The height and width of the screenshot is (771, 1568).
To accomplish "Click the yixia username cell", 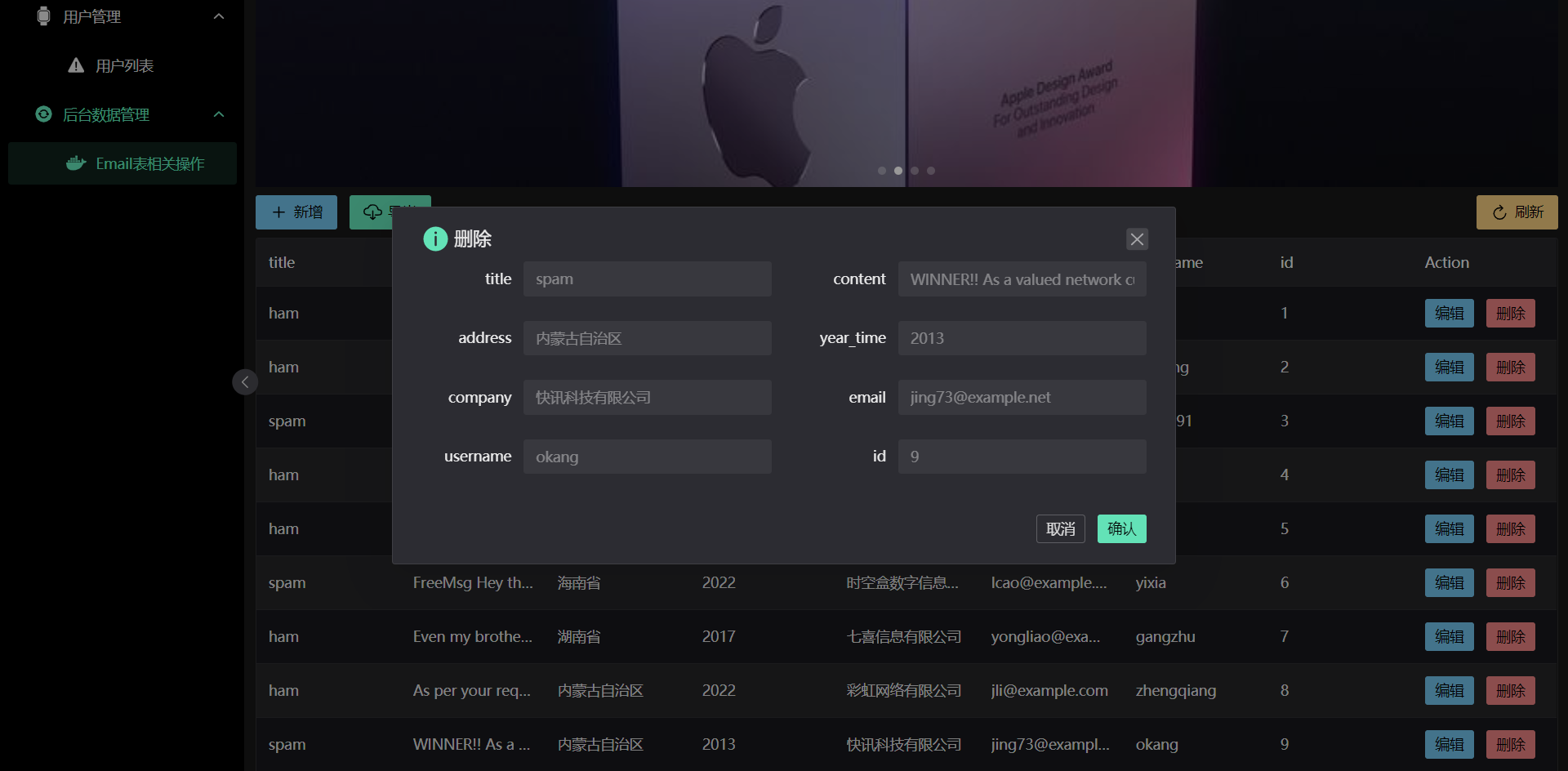I will click(1151, 583).
